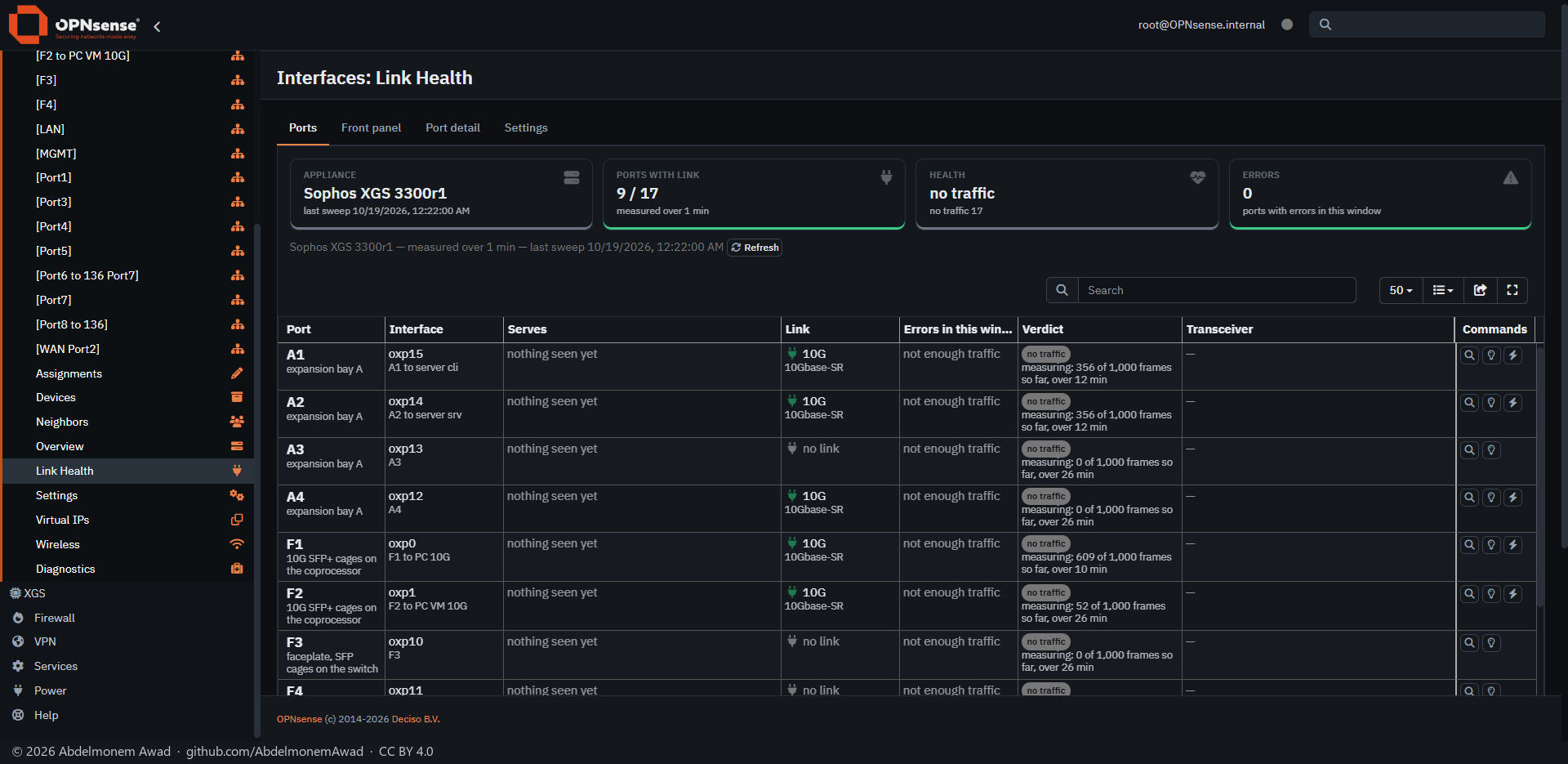
Task: Click the magnifier icon in the top search bar
Action: [1325, 25]
